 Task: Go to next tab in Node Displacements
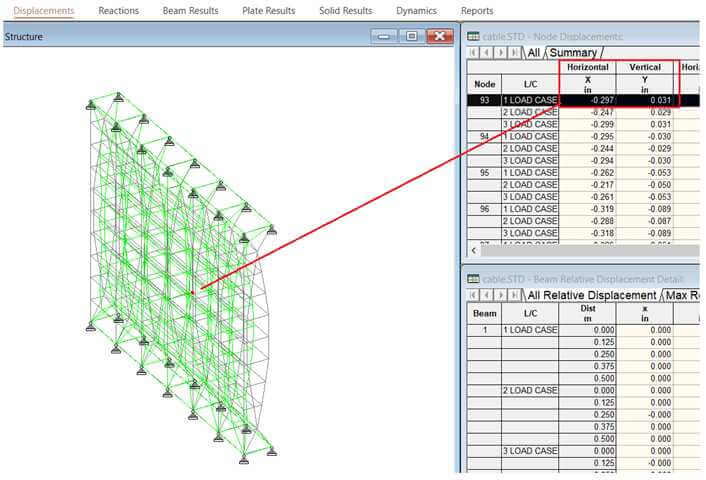(x=500, y=53)
